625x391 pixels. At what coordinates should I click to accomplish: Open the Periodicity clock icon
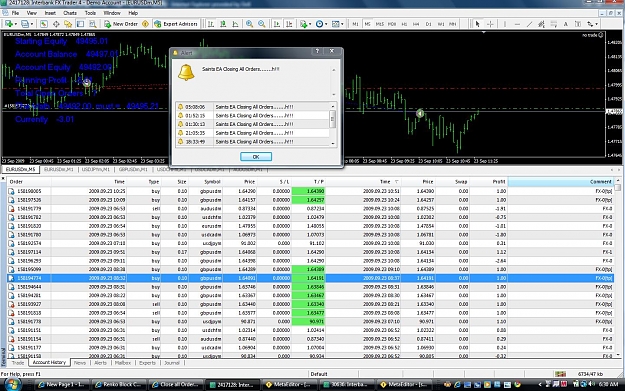(319, 24)
